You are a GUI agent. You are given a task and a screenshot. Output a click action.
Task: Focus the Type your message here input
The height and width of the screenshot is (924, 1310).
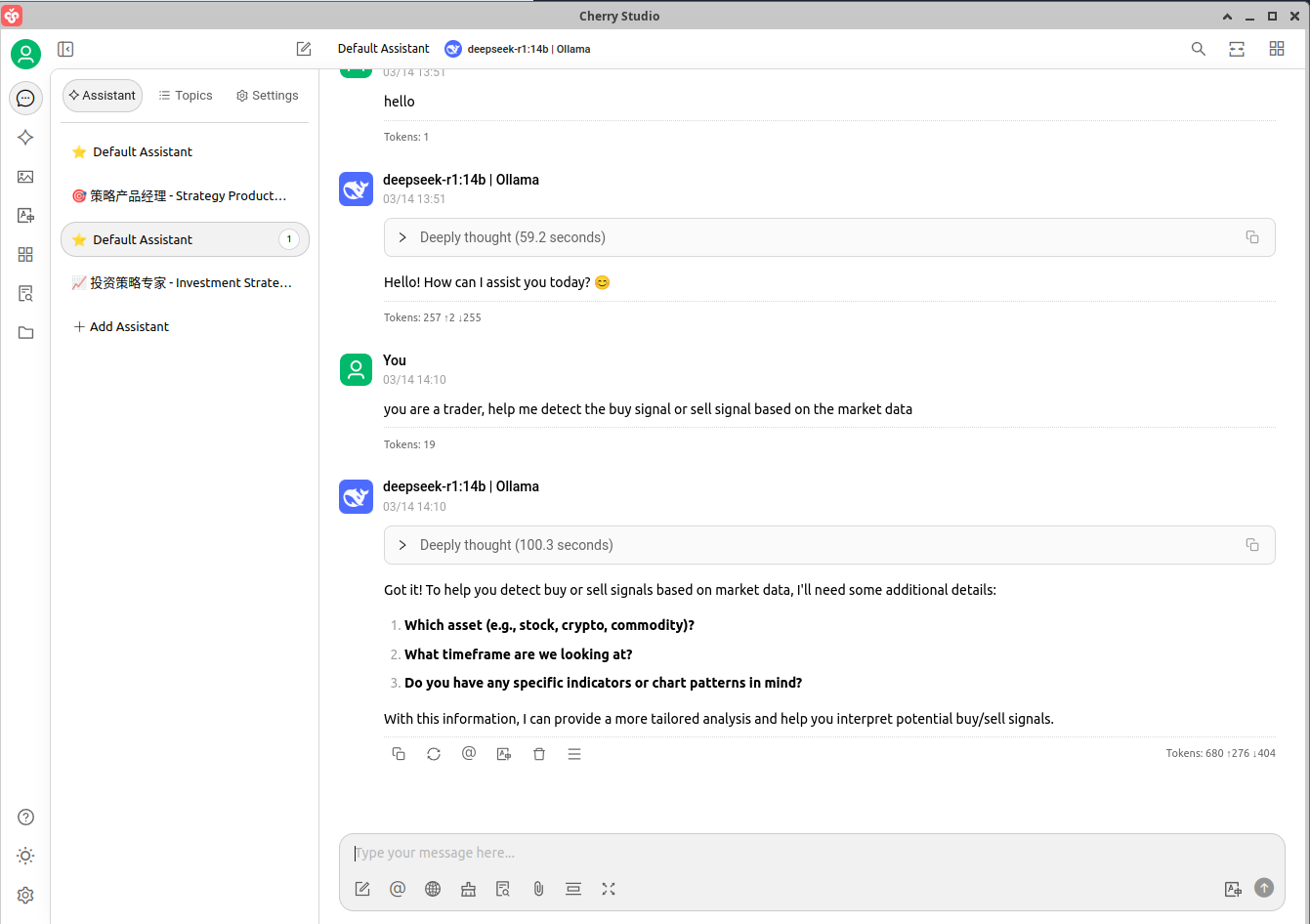[811, 853]
